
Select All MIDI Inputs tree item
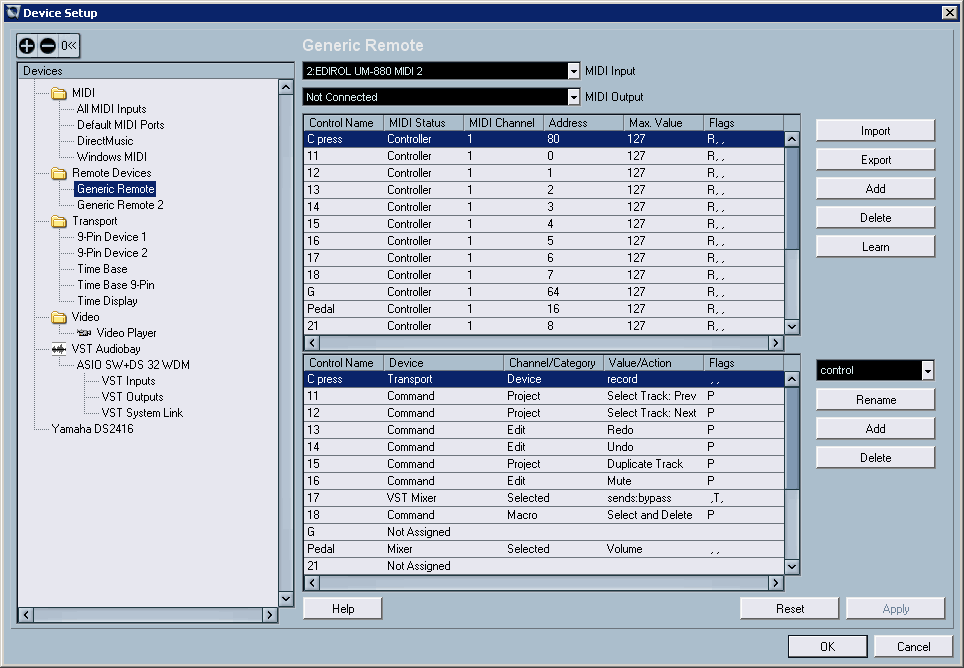point(111,109)
